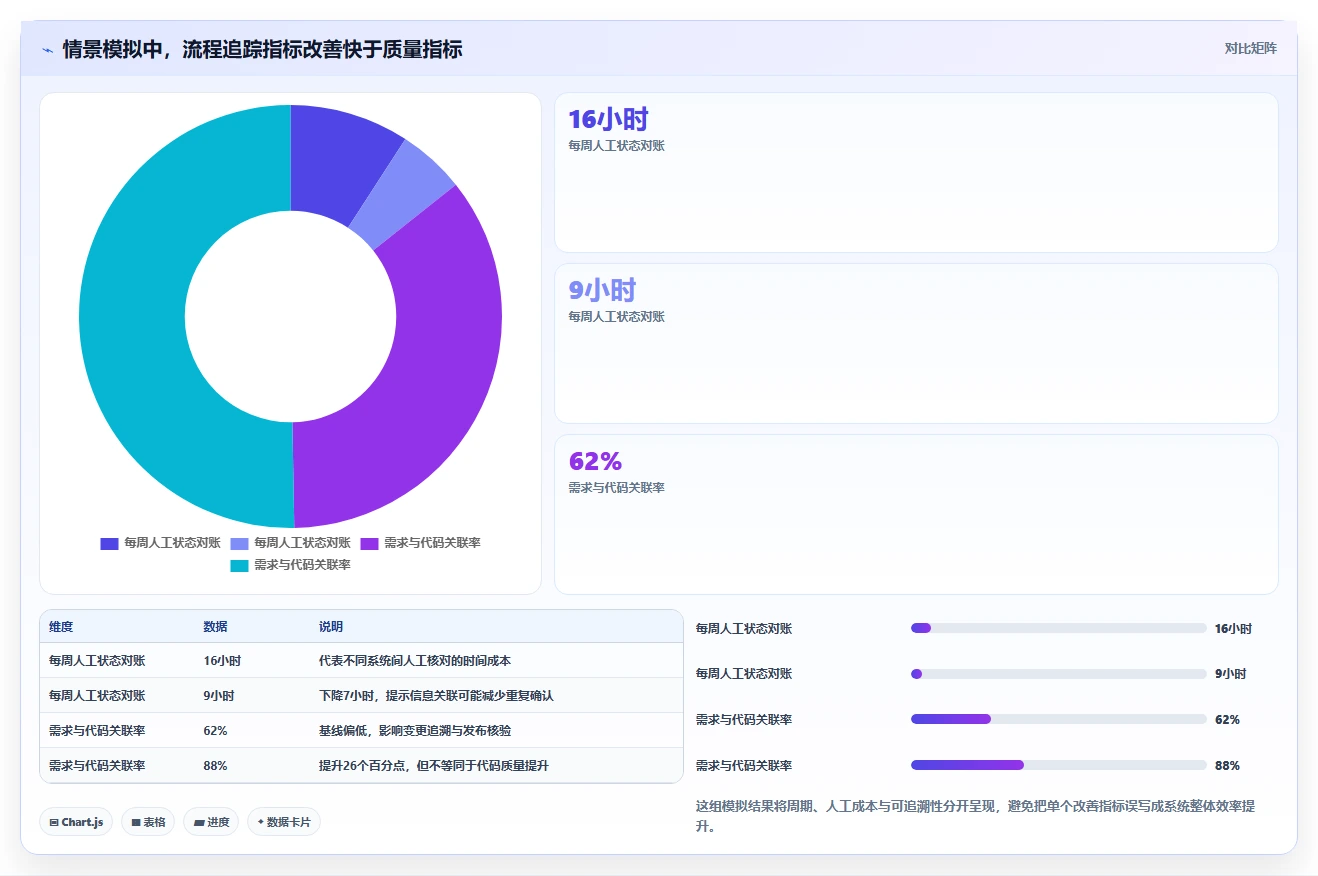Viewport: 1318px width, 876px height.
Task: Click the lightning icon beside the header title
Action: coord(47,49)
